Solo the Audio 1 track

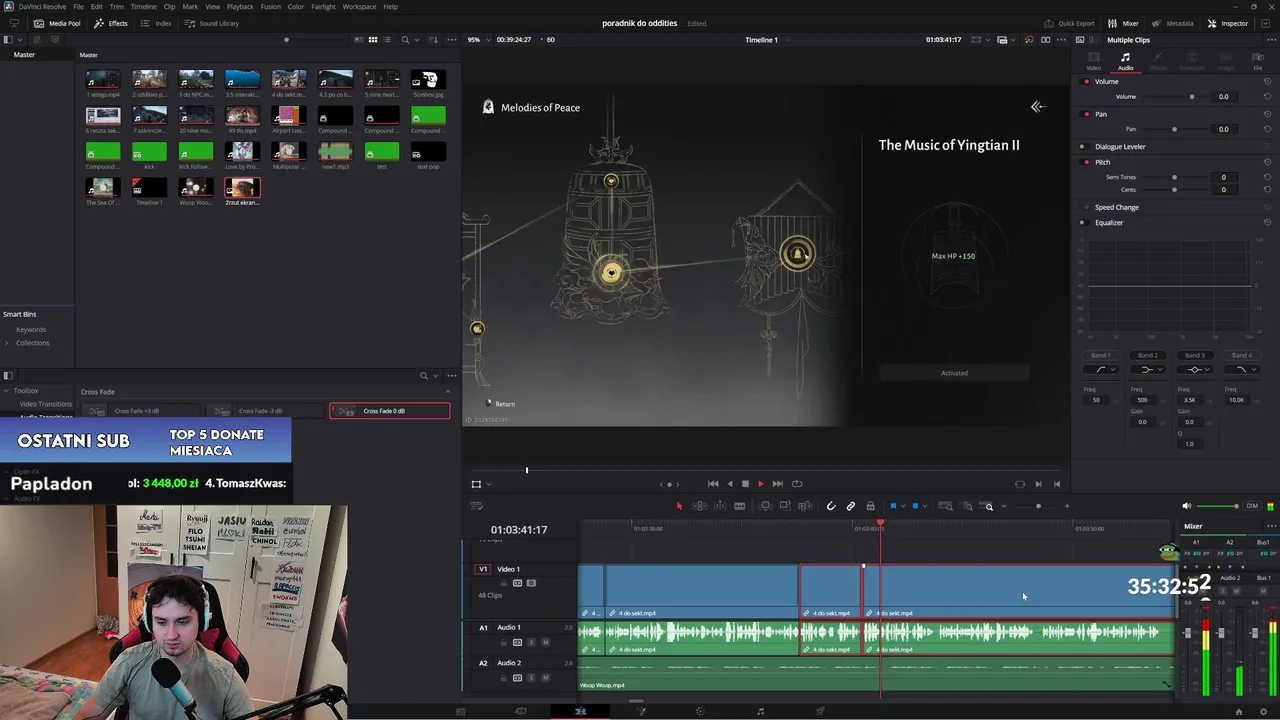(531, 642)
